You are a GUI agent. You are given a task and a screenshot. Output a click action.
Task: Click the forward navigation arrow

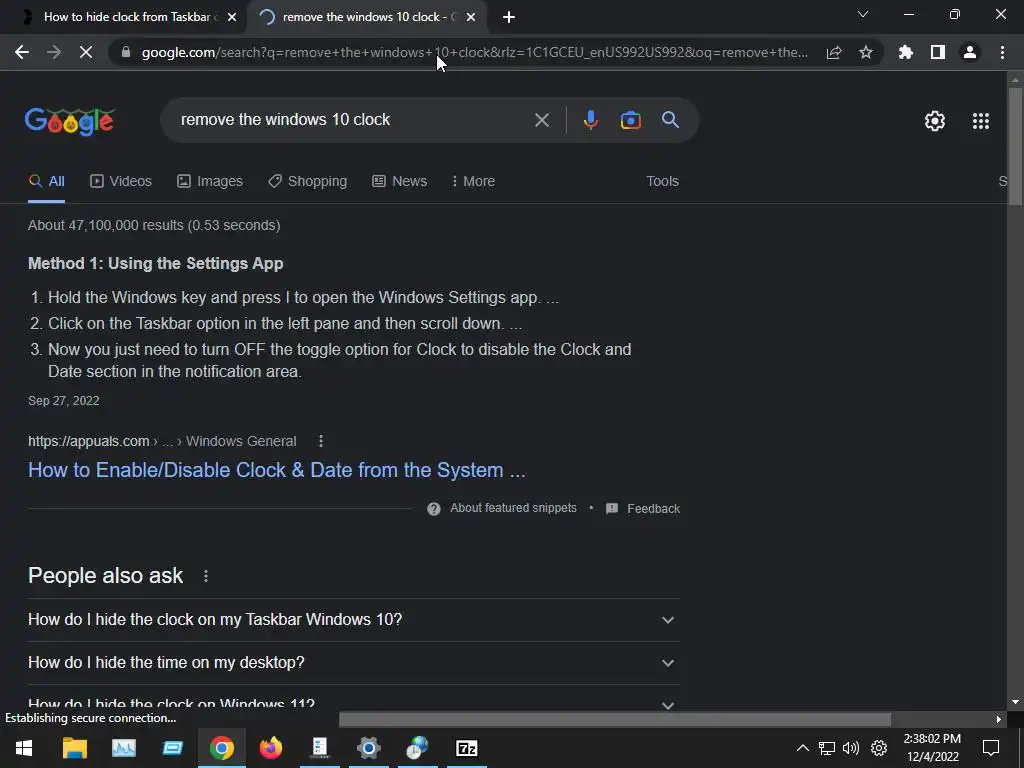point(54,52)
